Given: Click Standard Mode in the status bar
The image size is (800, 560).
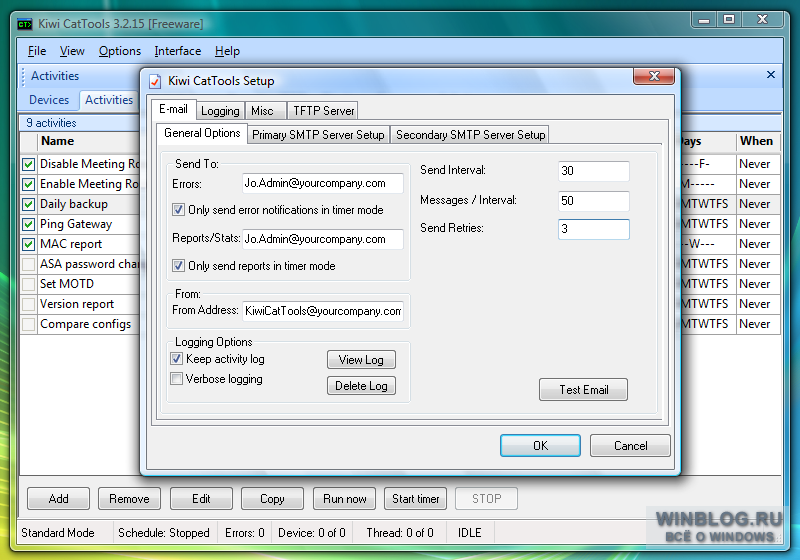Looking at the screenshot, I should click(x=58, y=533).
